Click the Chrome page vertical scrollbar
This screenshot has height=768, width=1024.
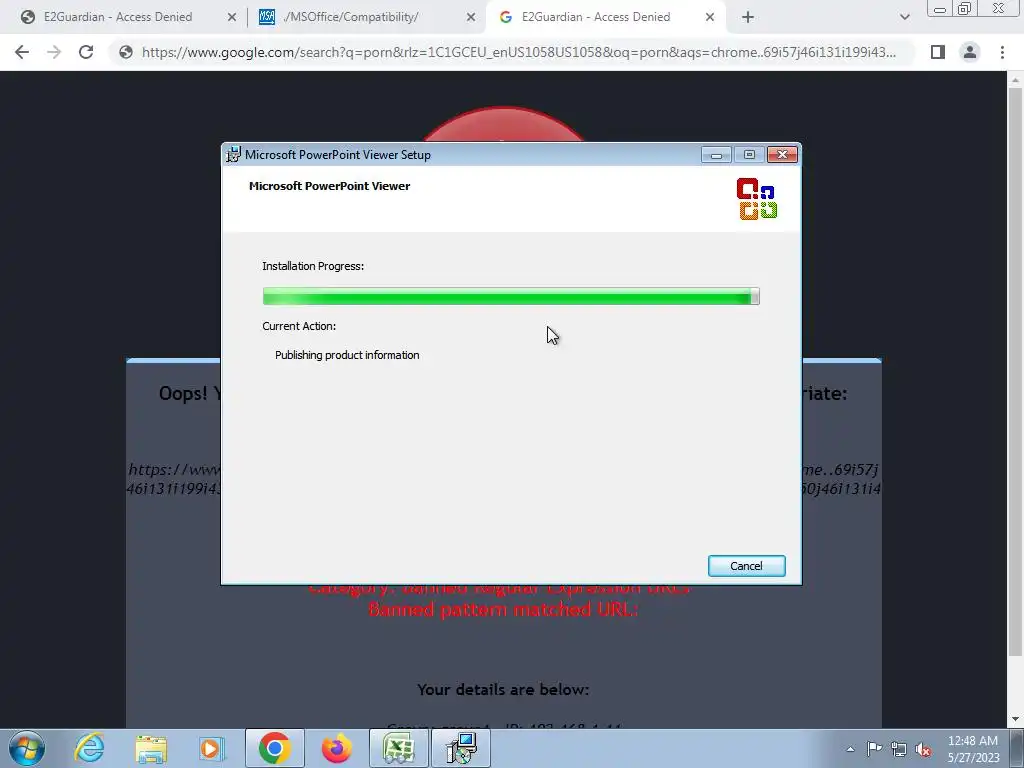pos(1015,372)
